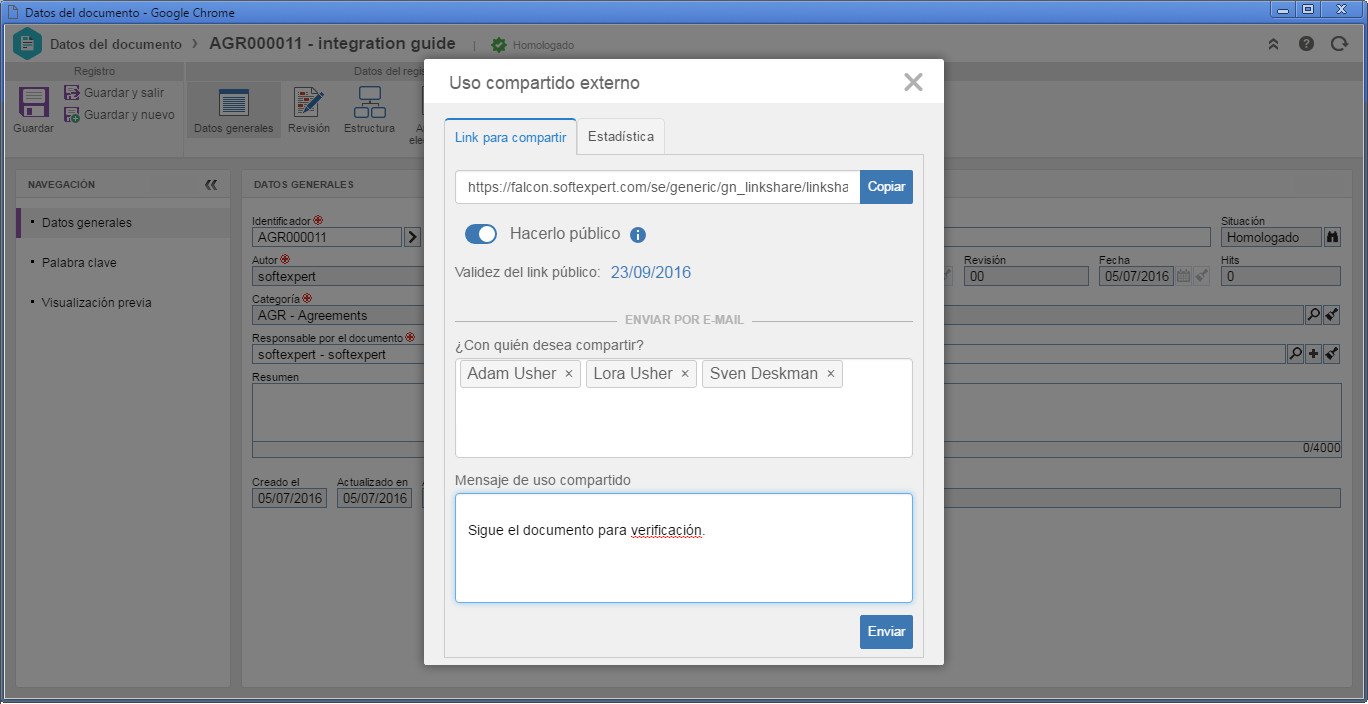Screen dimensions: 1368x704
Task: Open the Estructura toolbar icon
Action: point(369,103)
